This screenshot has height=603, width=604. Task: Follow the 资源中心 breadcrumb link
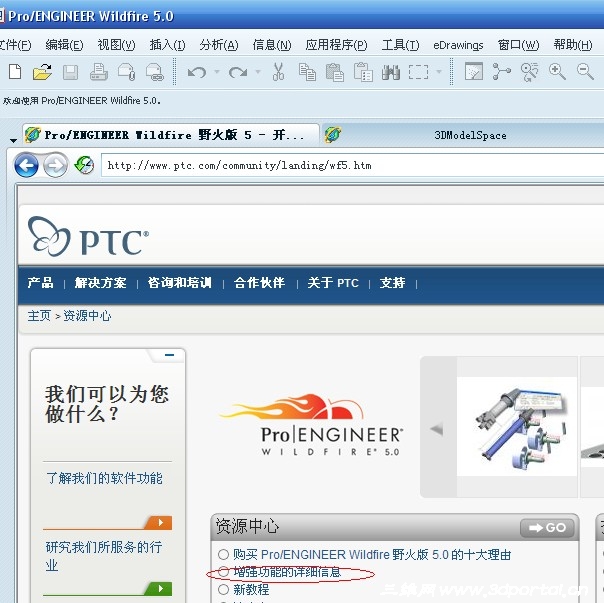(x=87, y=316)
